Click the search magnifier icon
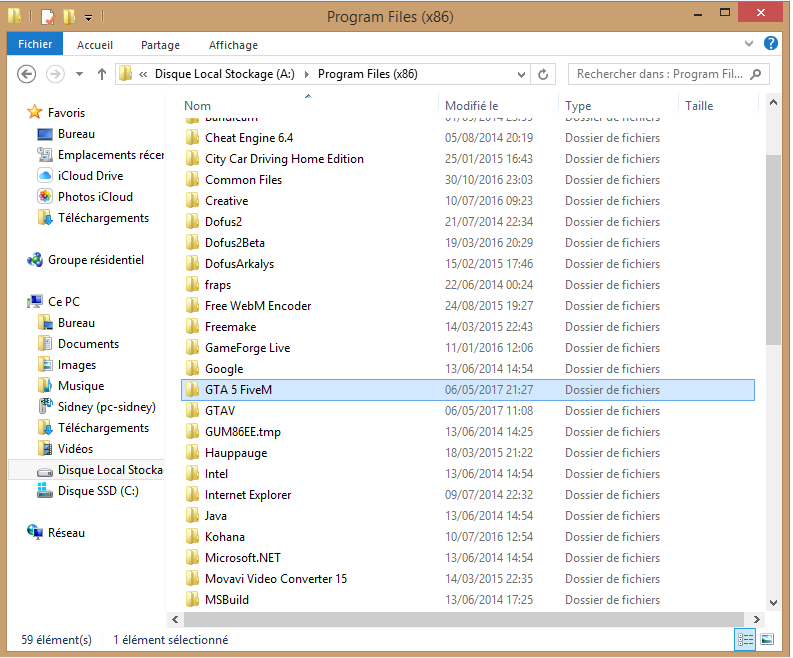 [x=756, y=74]
